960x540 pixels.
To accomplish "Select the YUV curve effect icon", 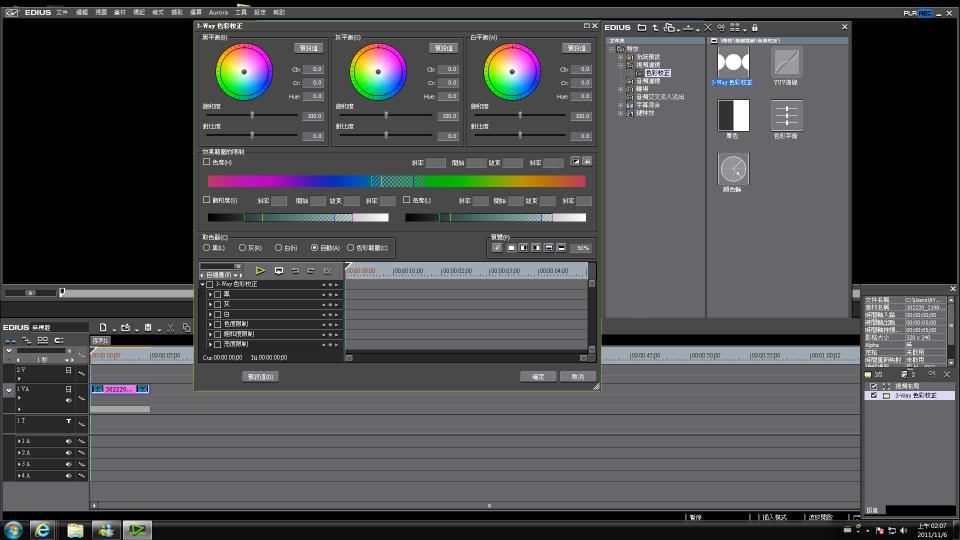I will click(x=786, y=63).
